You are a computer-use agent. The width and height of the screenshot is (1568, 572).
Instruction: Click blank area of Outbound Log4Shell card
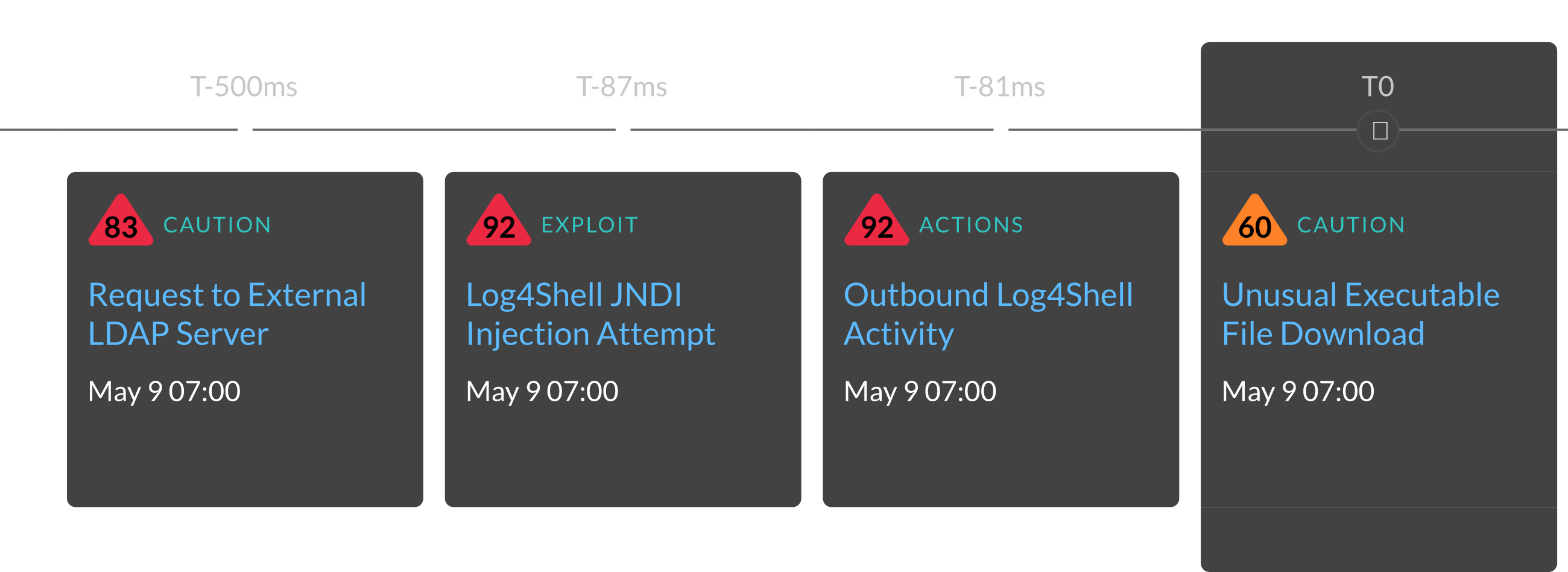click(x=1001, y=457)
